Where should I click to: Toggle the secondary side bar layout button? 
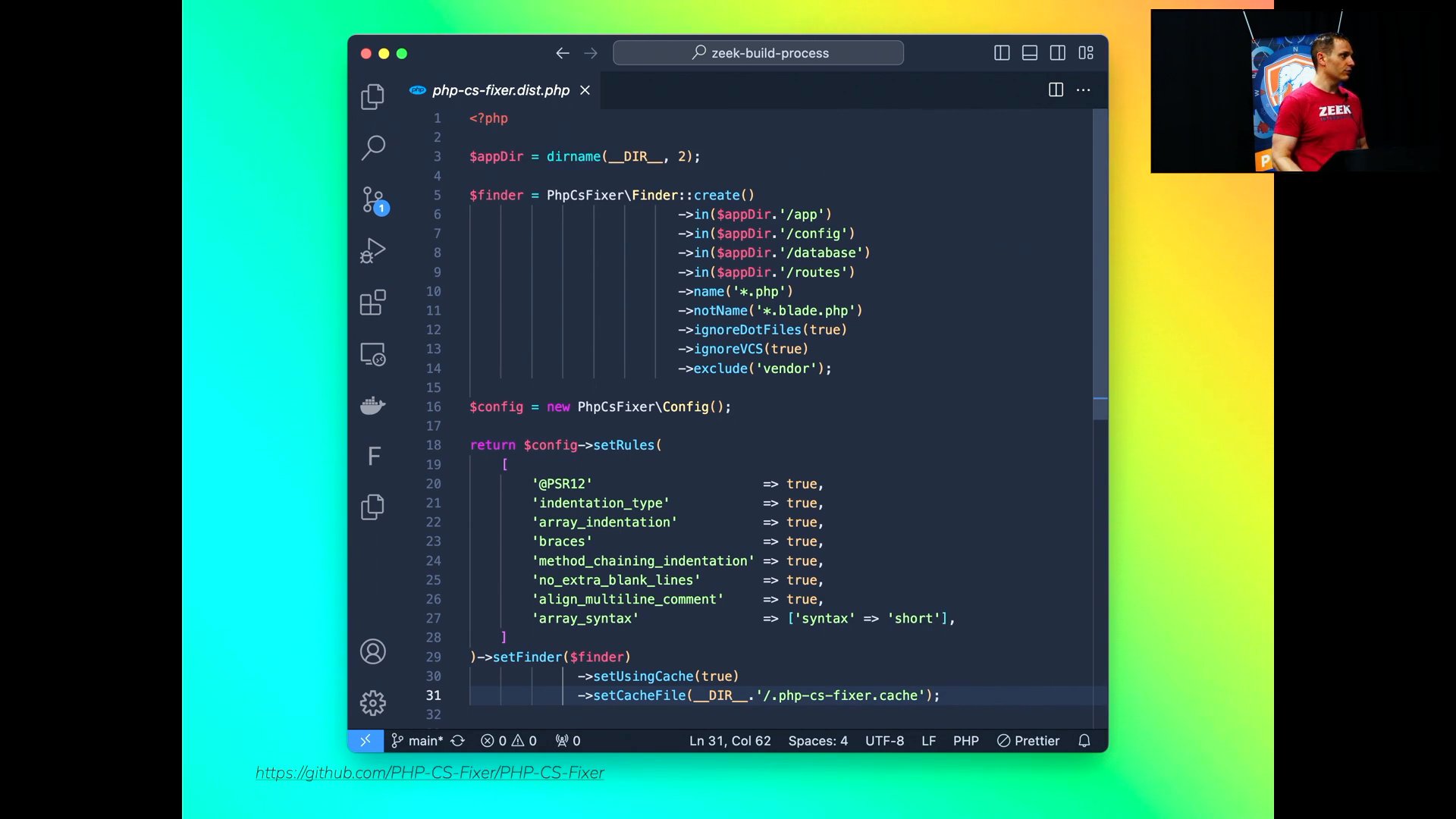1058,53
